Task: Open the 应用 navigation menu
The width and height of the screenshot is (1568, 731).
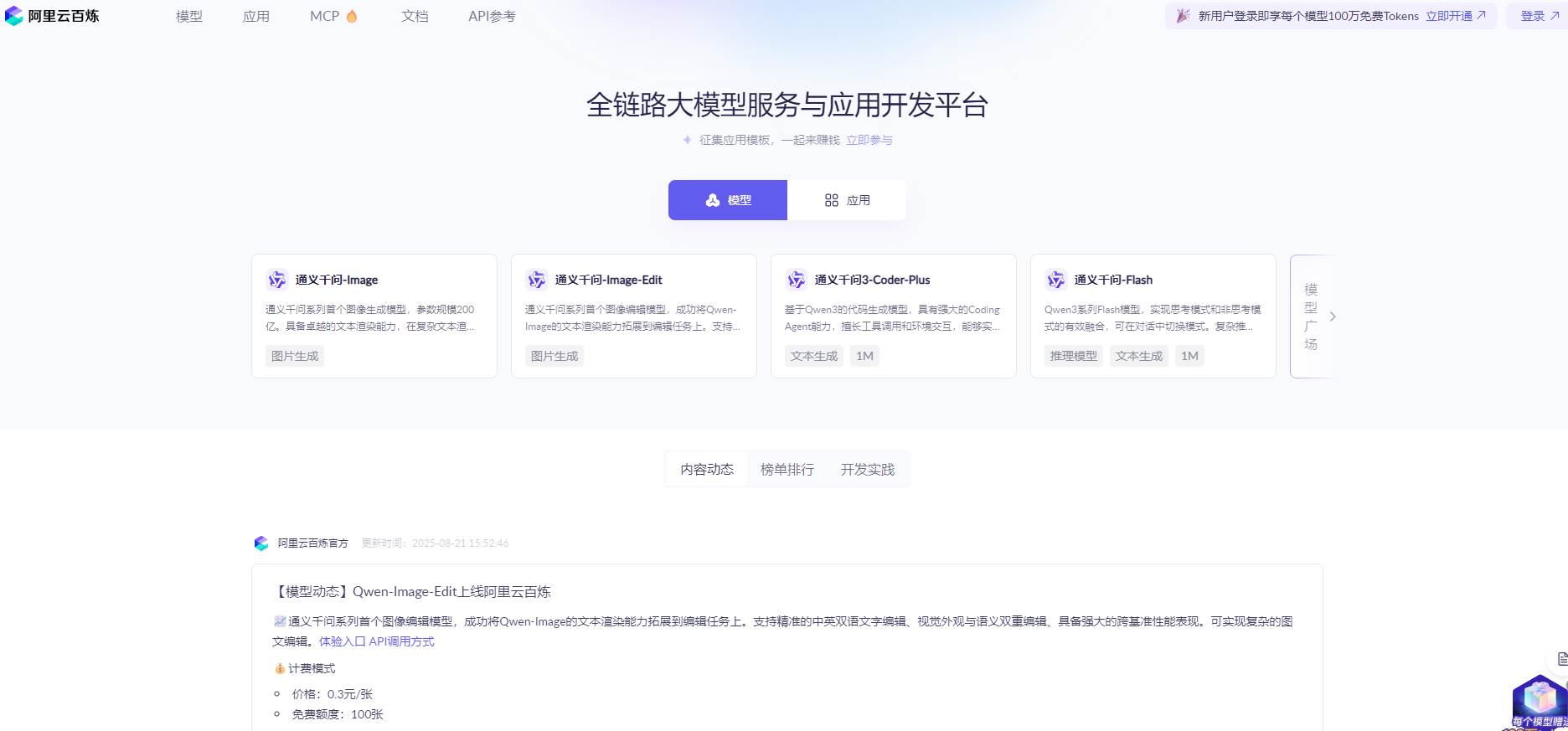Action: (256, 16)
